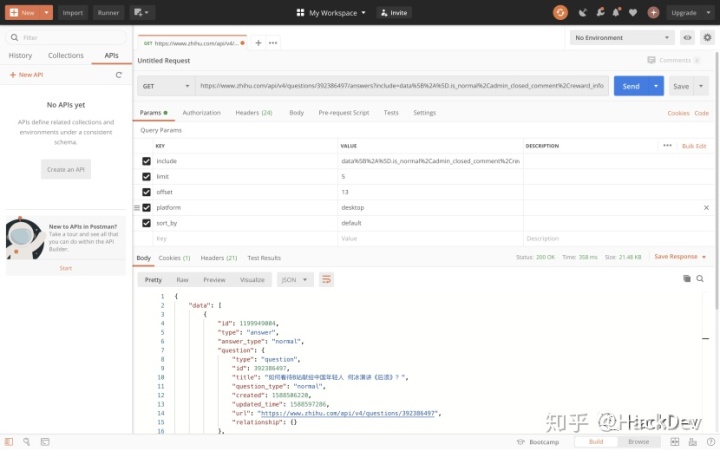Open the Runner button
This screenshot has width=720, height=451.
(108, 12)
